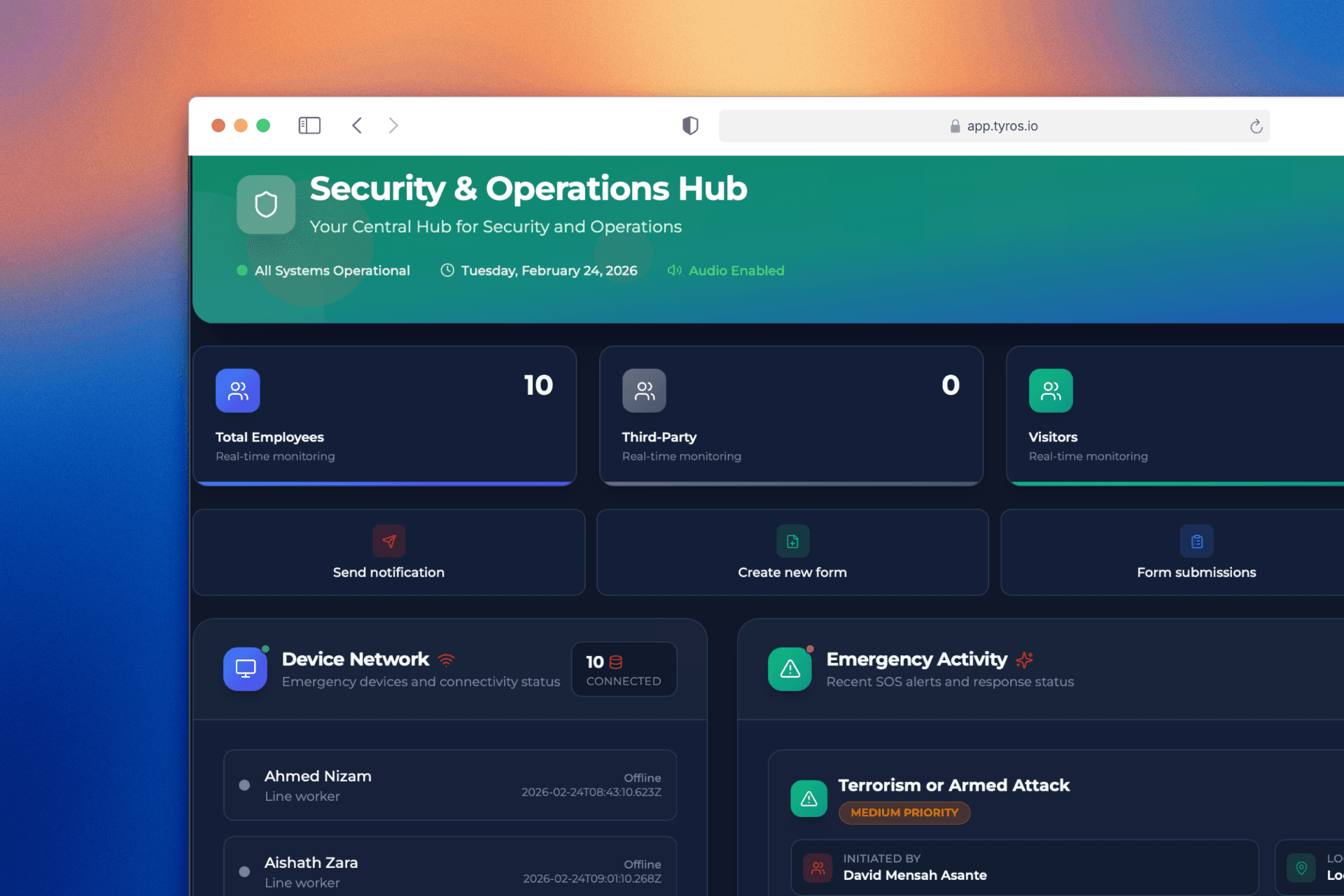
Task: Click the Third-Party monitoring icon
Action: 644,391
